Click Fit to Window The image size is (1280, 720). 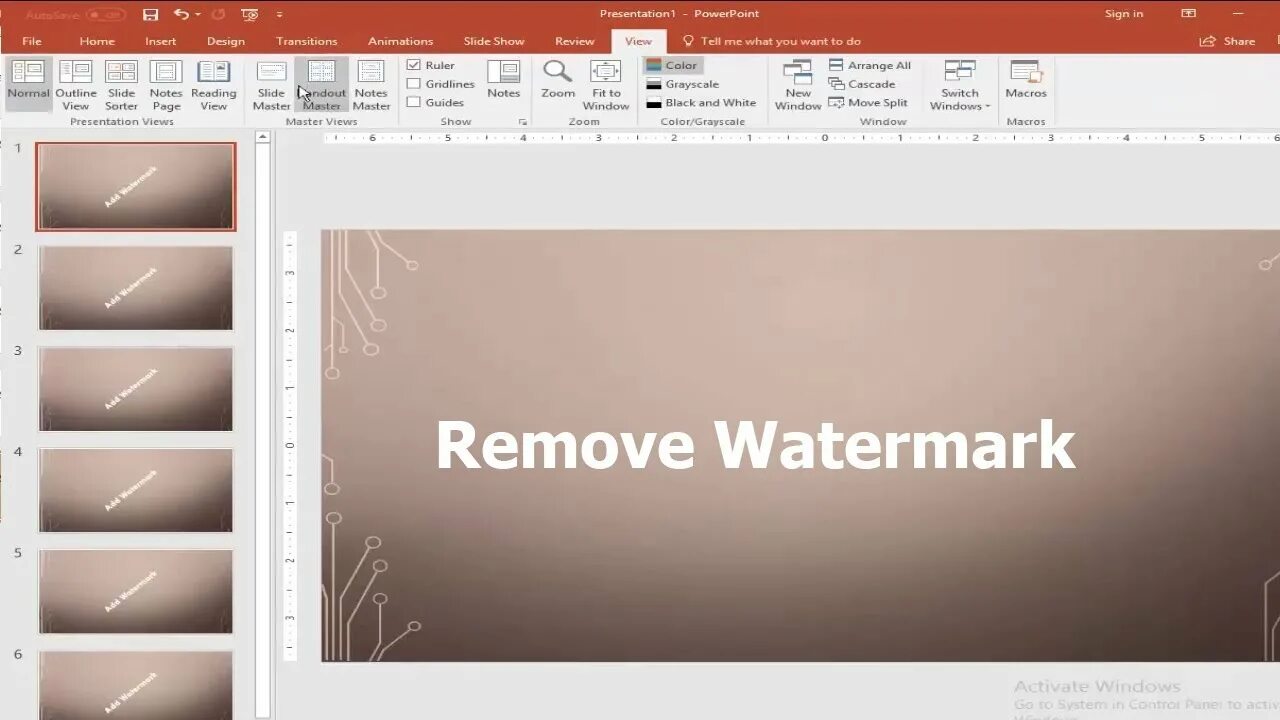606,83
